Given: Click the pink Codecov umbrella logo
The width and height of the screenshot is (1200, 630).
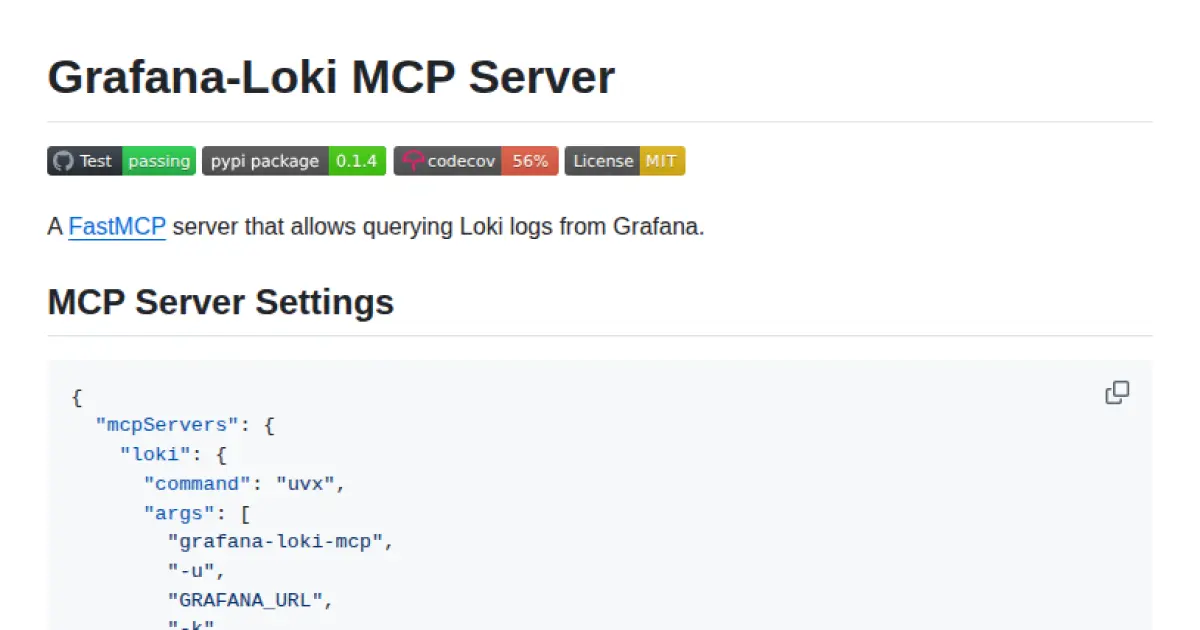Looking at the screenshot, I should 413,160.
